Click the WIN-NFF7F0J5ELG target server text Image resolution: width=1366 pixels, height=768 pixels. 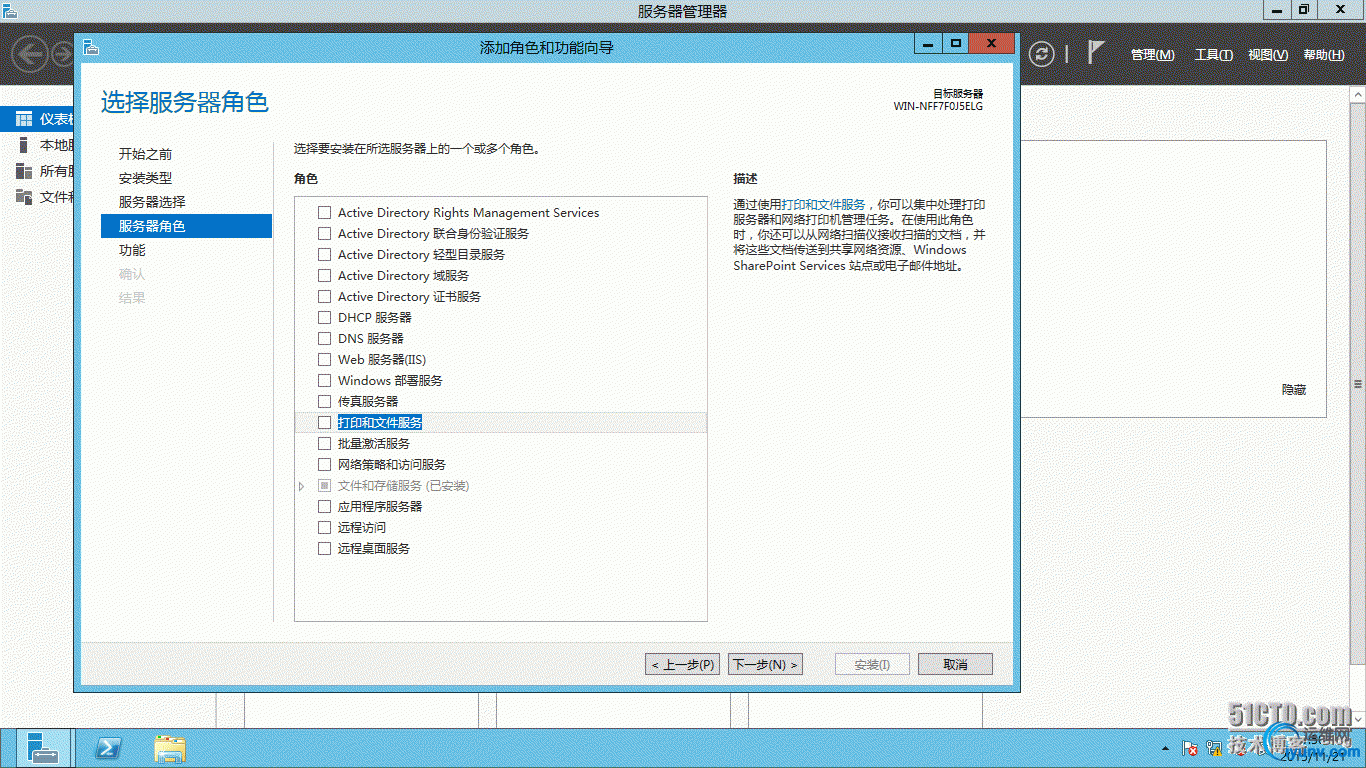click(x=938, y=106)
